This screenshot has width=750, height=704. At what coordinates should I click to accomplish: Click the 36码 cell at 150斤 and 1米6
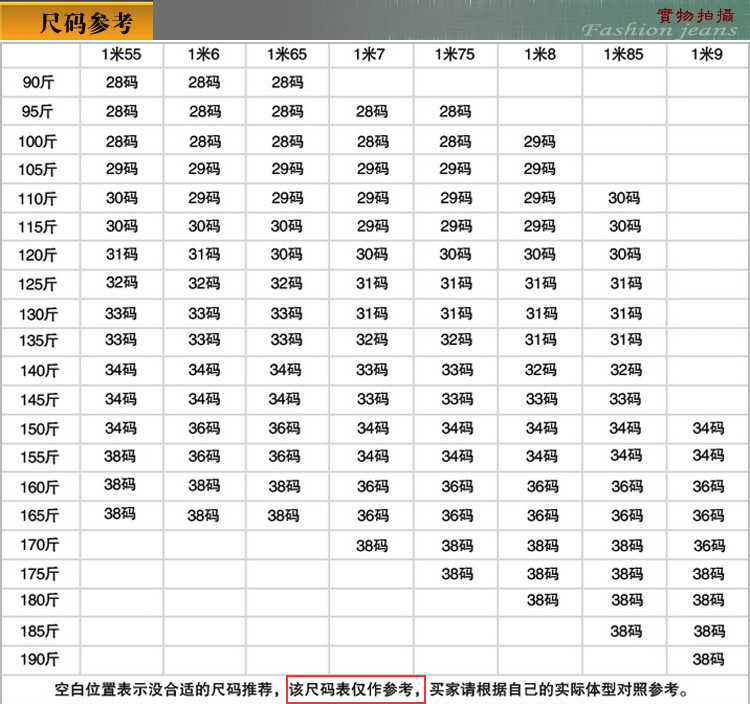[x=204, y=428]
